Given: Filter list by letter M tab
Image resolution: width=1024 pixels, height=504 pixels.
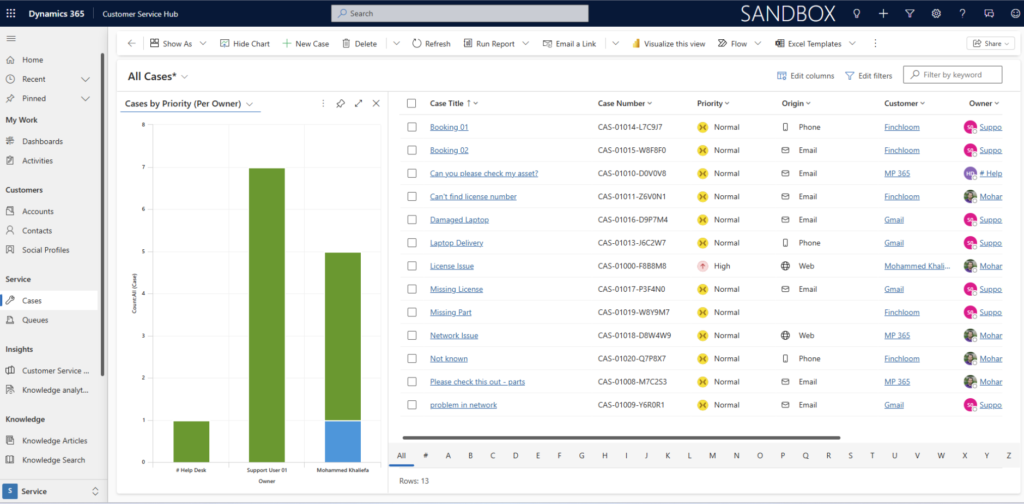Looking at the screenshot, I should pos(712,456).
